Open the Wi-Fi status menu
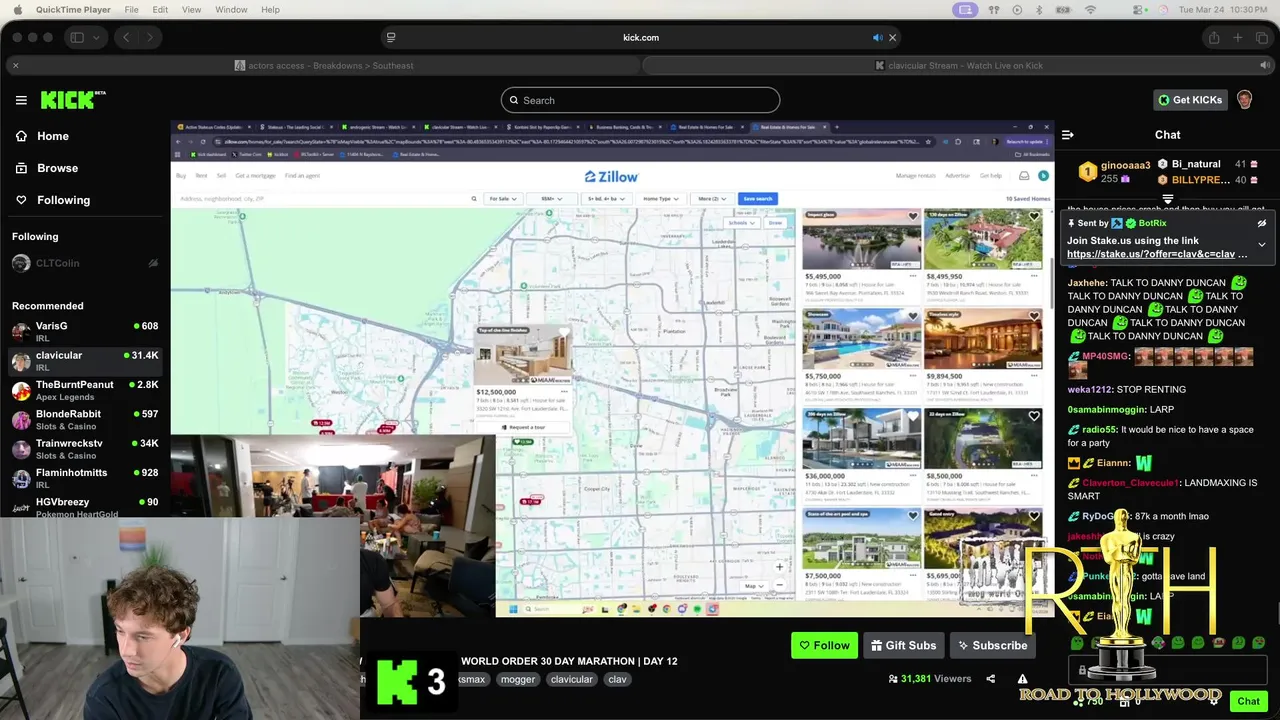The height and width of the screenshot is (720, 1280). pos(1090,10)
